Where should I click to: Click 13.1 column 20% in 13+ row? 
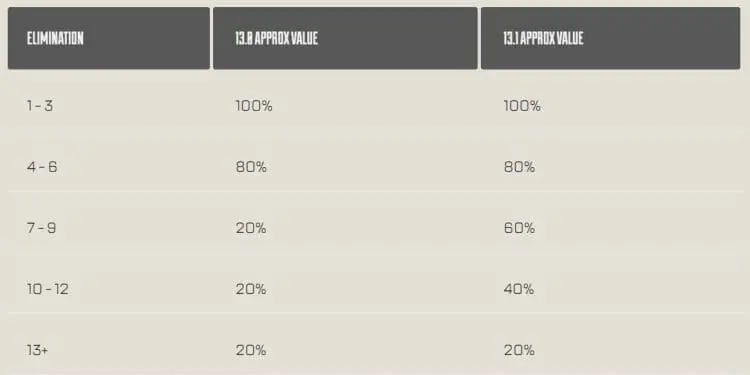[519, 350]
